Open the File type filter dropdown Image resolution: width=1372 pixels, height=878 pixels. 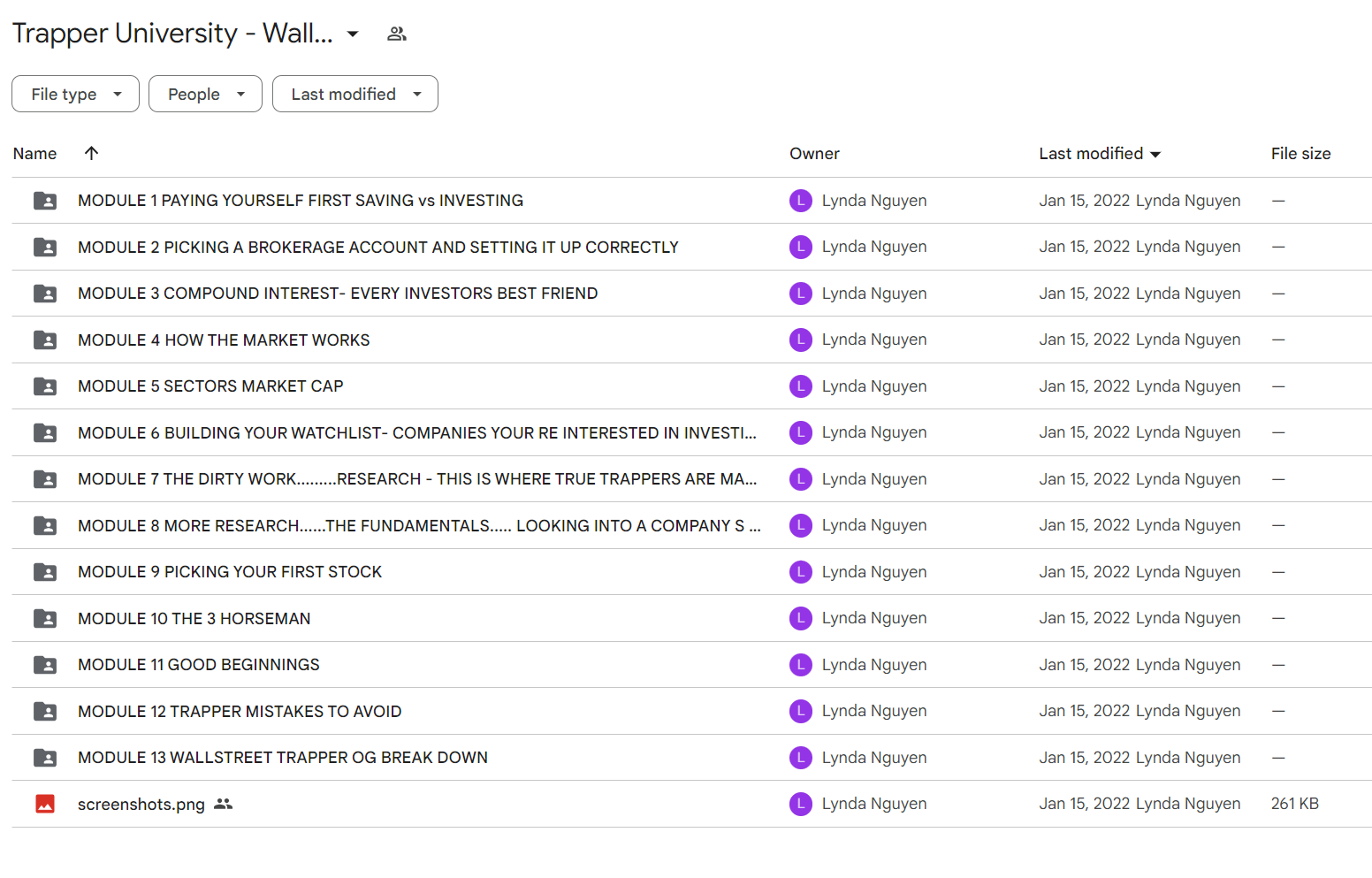(x=75, y=94)
